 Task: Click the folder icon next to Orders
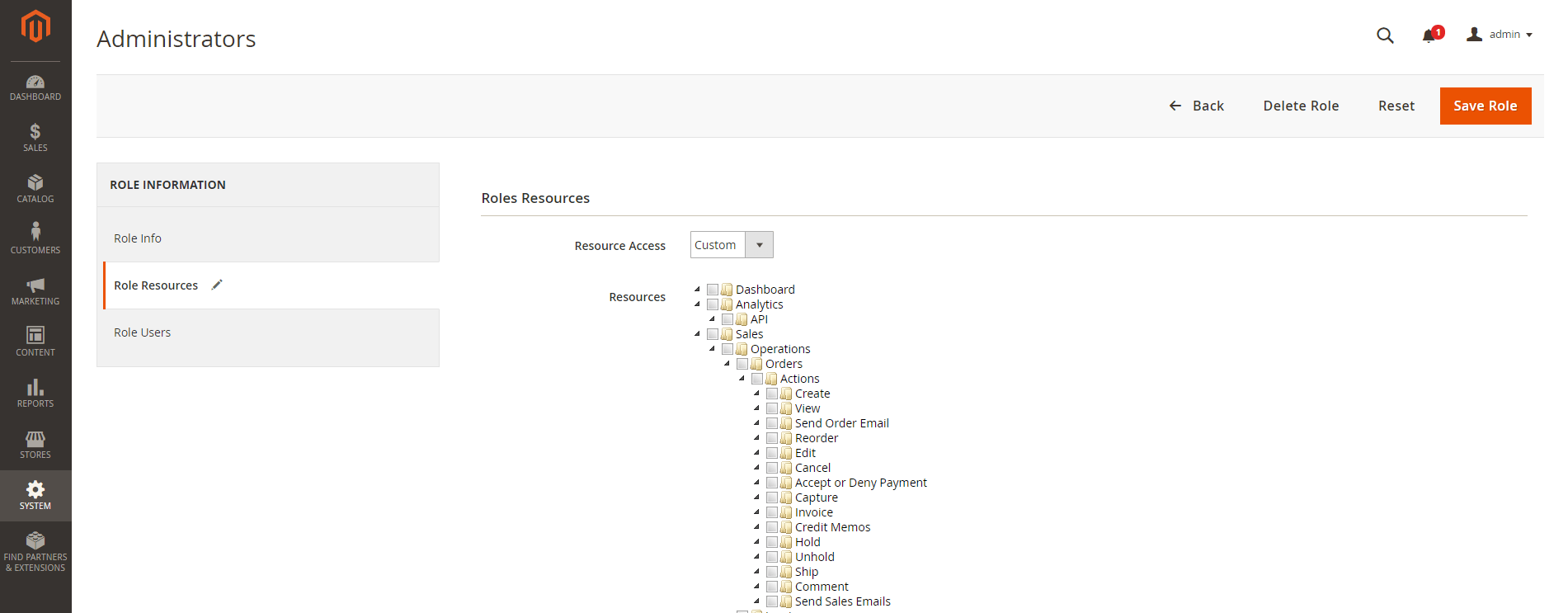tap(756, 364)
